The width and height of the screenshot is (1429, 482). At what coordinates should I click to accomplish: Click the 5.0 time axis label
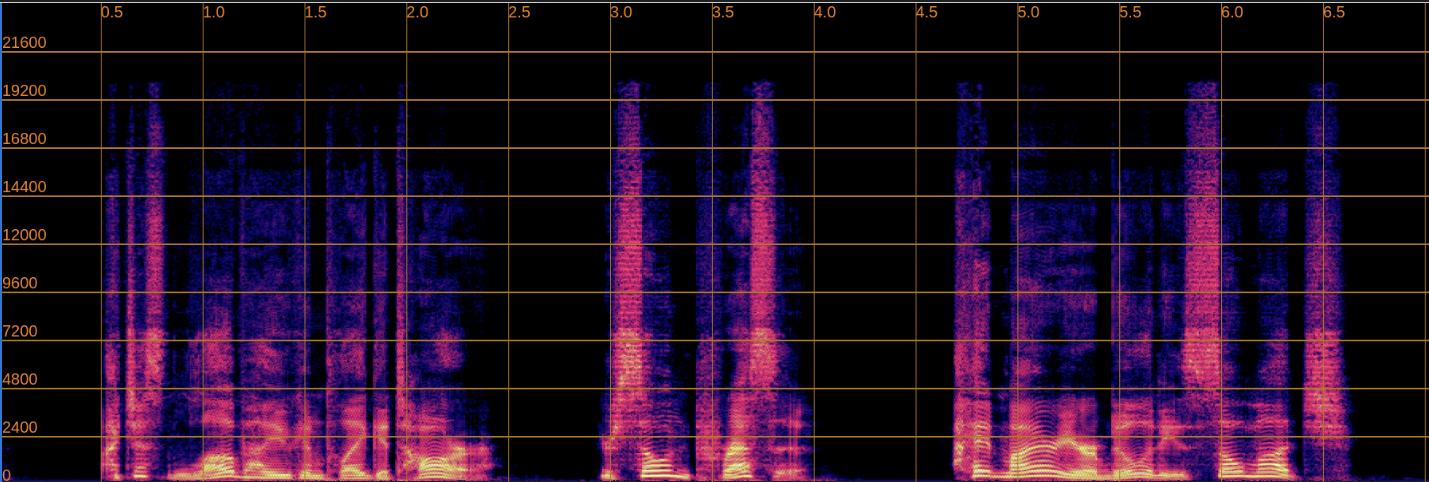[1030, 13]
